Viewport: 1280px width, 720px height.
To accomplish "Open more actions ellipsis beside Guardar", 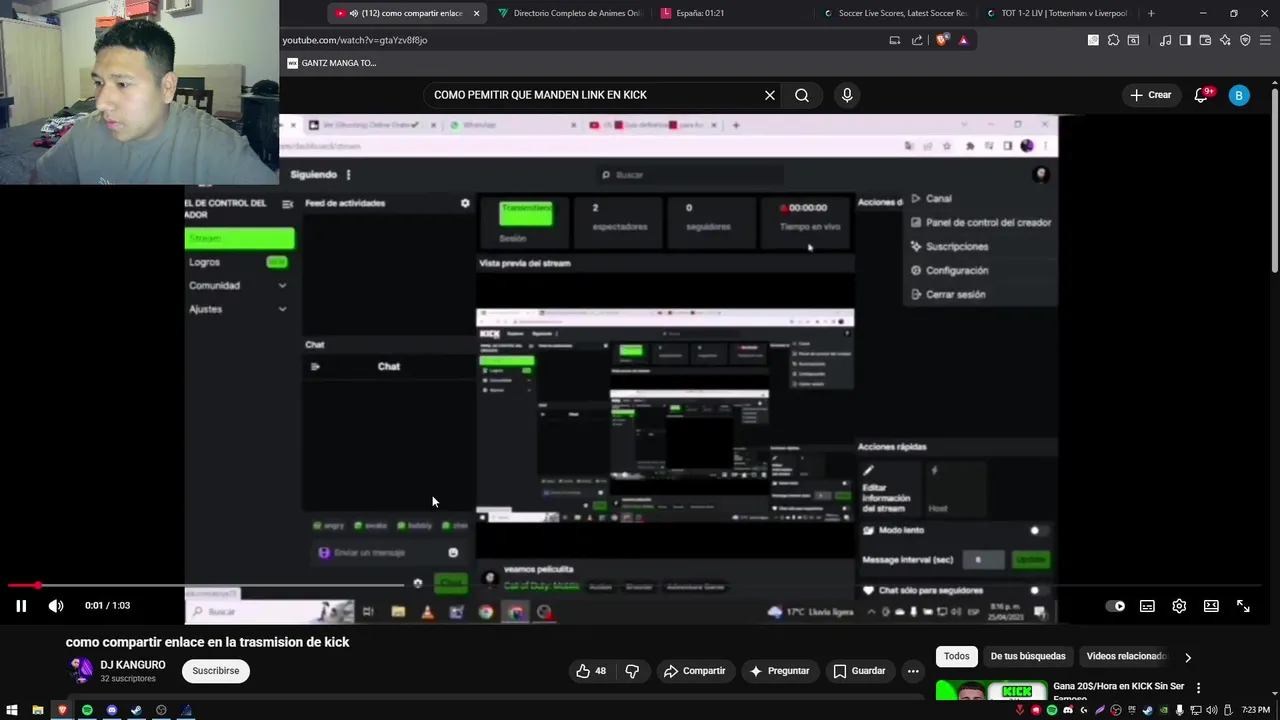I will tap(913, 671).
